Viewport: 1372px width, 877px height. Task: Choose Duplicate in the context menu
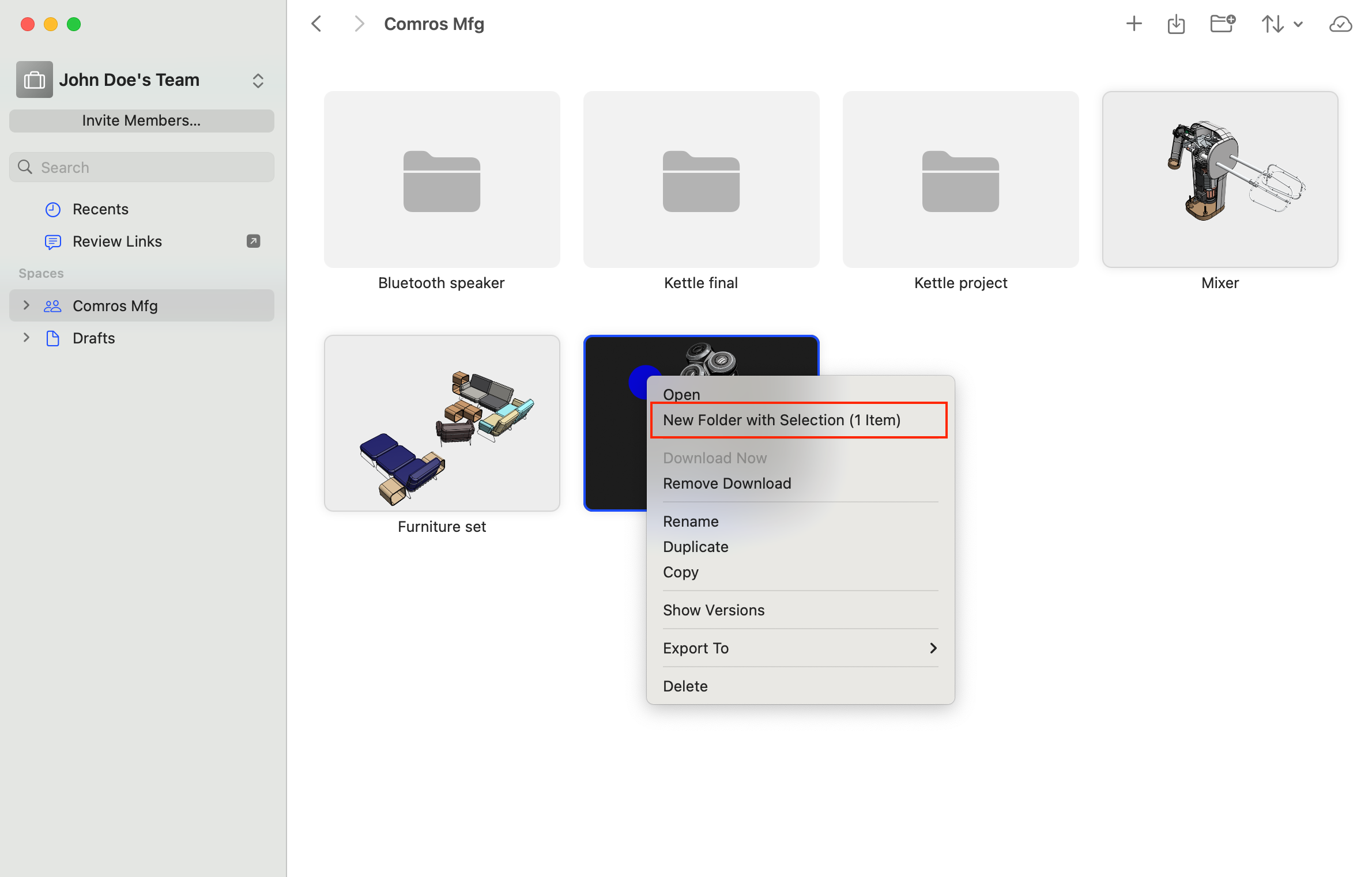coord(800,547)
